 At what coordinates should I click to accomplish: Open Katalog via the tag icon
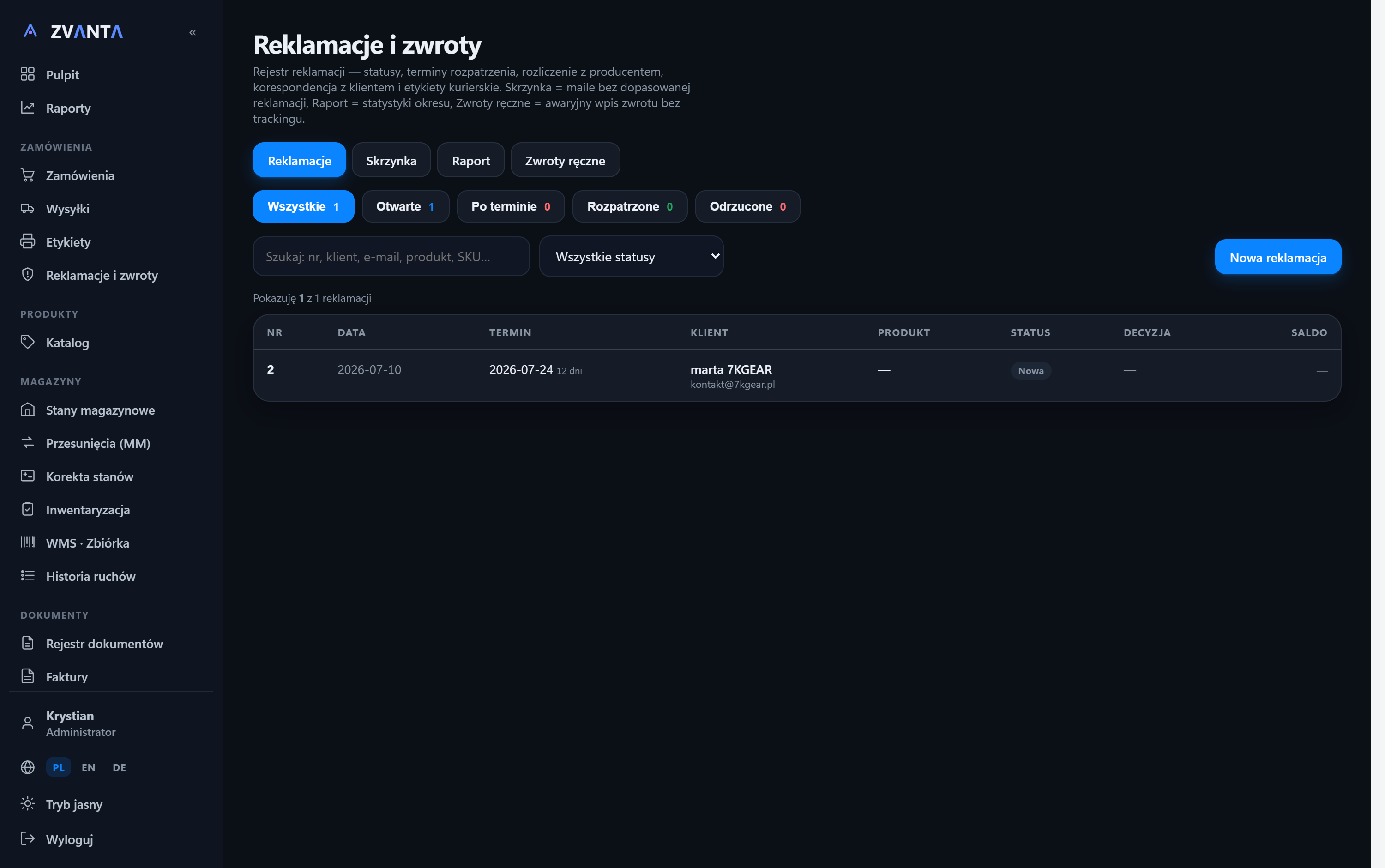(28, 342)
